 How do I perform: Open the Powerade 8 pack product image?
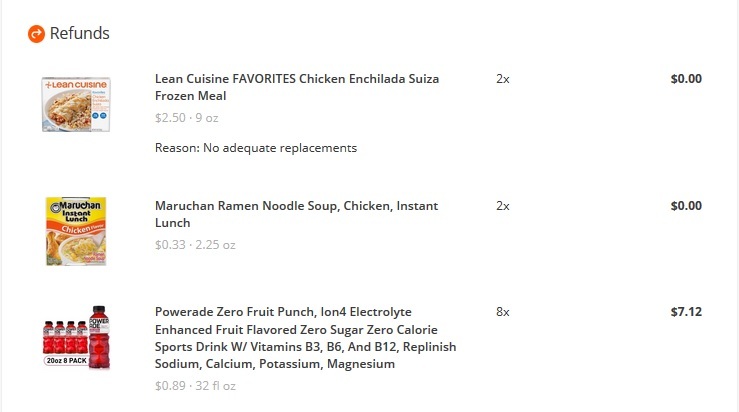click(x=76, y=337)
